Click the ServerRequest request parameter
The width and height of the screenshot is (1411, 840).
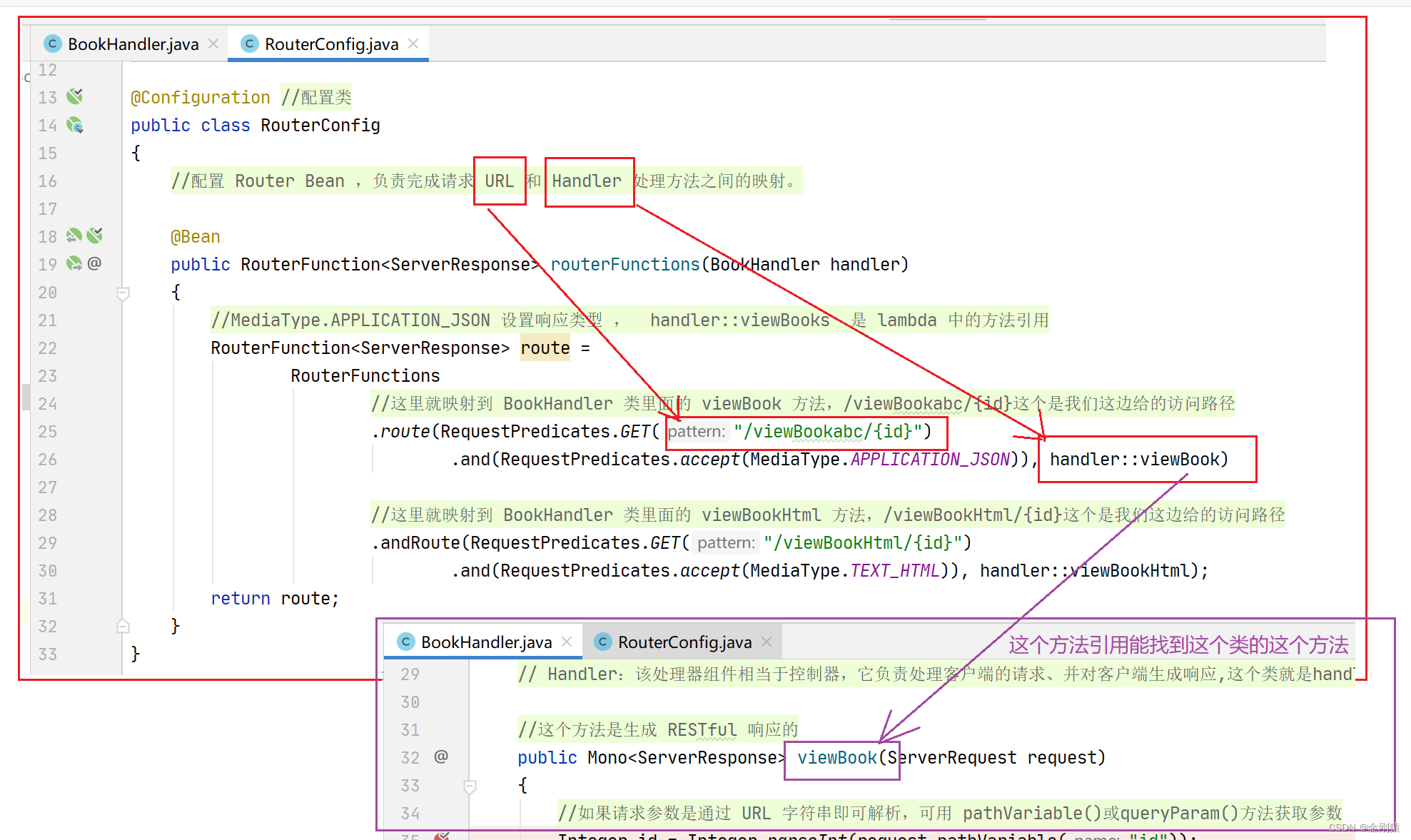click(x=992, y=758)
